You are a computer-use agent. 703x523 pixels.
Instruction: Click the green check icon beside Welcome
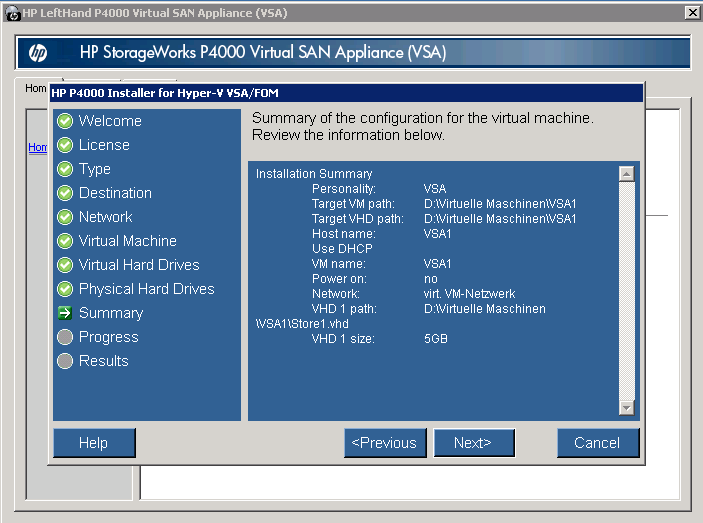65,121
